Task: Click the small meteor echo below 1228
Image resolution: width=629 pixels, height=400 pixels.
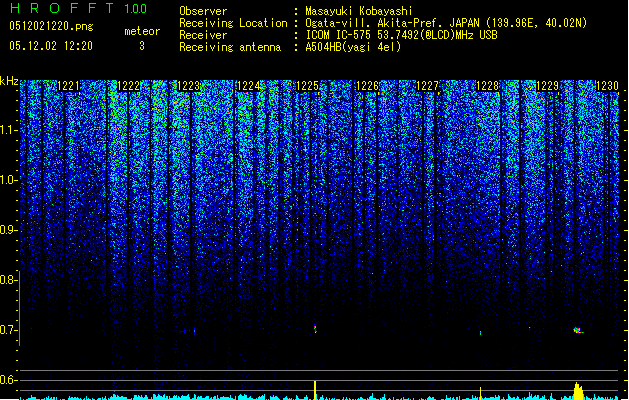Action: (x=480, y=333)
